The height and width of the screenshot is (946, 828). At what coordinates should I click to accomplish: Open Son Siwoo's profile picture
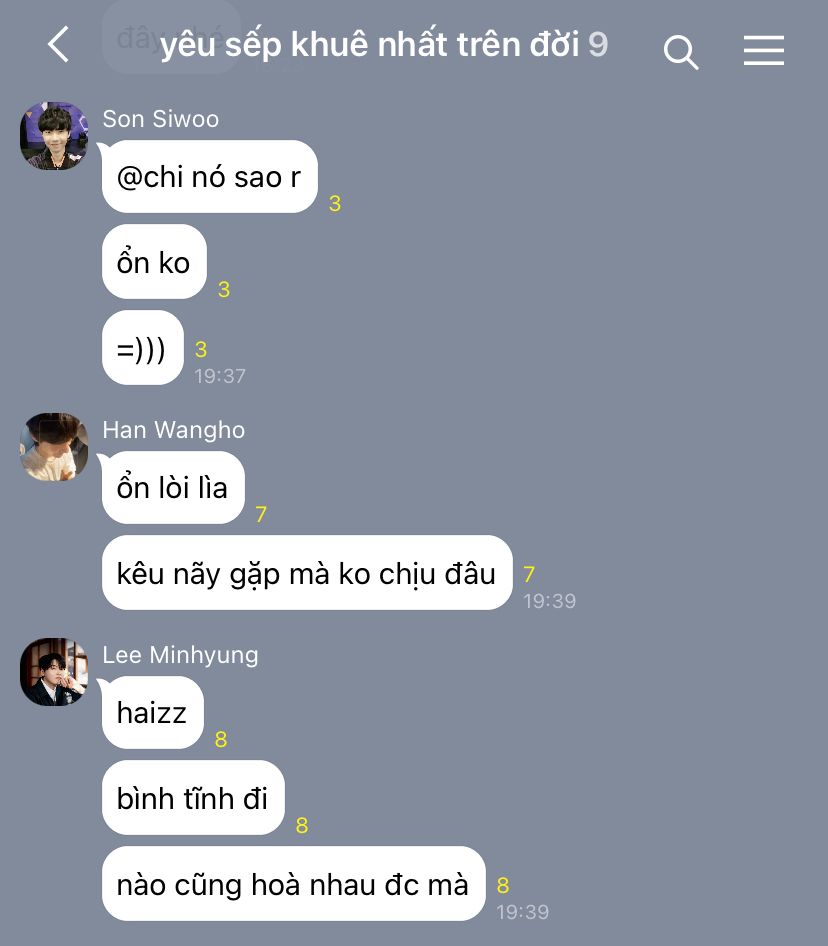coord(54,136)
